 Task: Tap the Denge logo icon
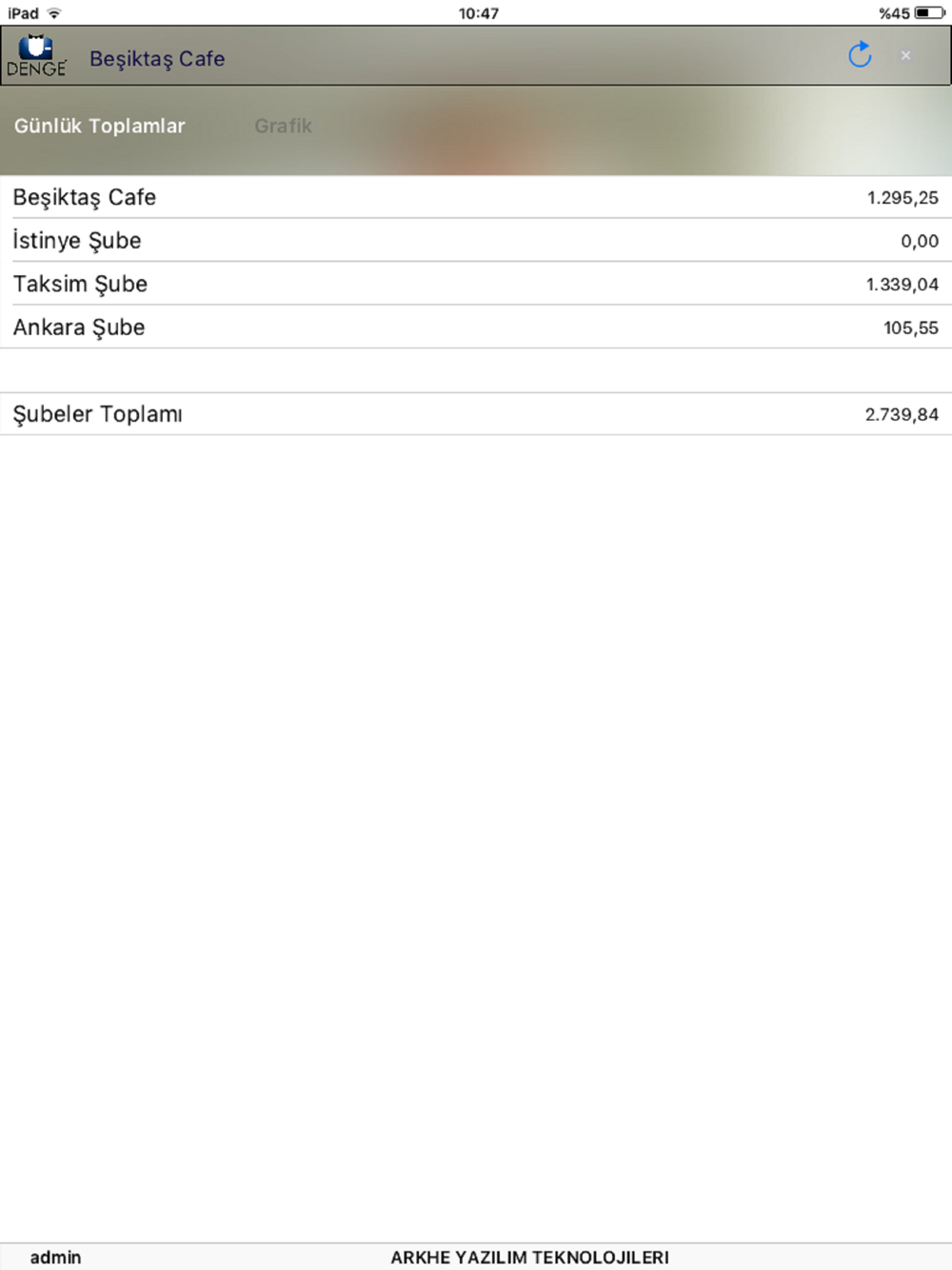coord(36,56)
